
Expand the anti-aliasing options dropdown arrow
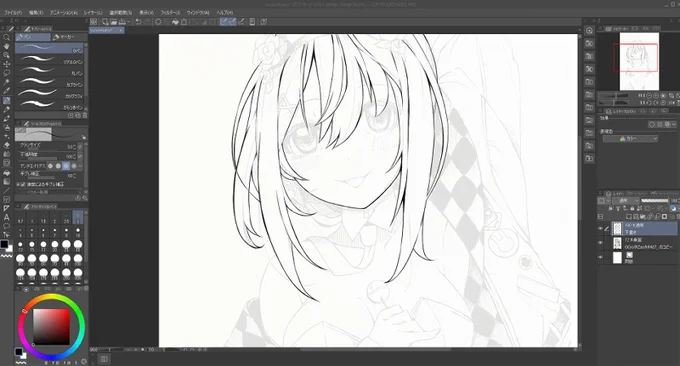point(80,166)
